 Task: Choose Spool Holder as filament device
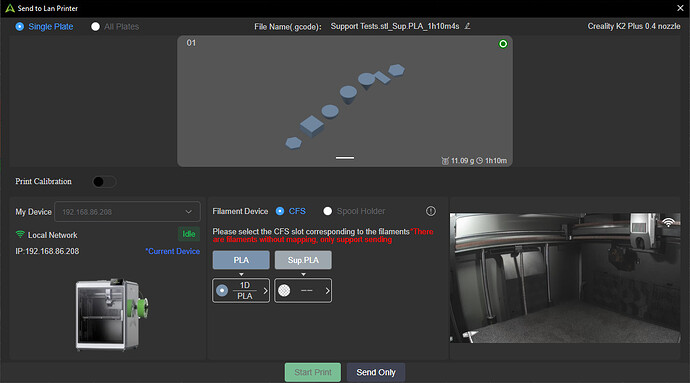coord(327,211)
